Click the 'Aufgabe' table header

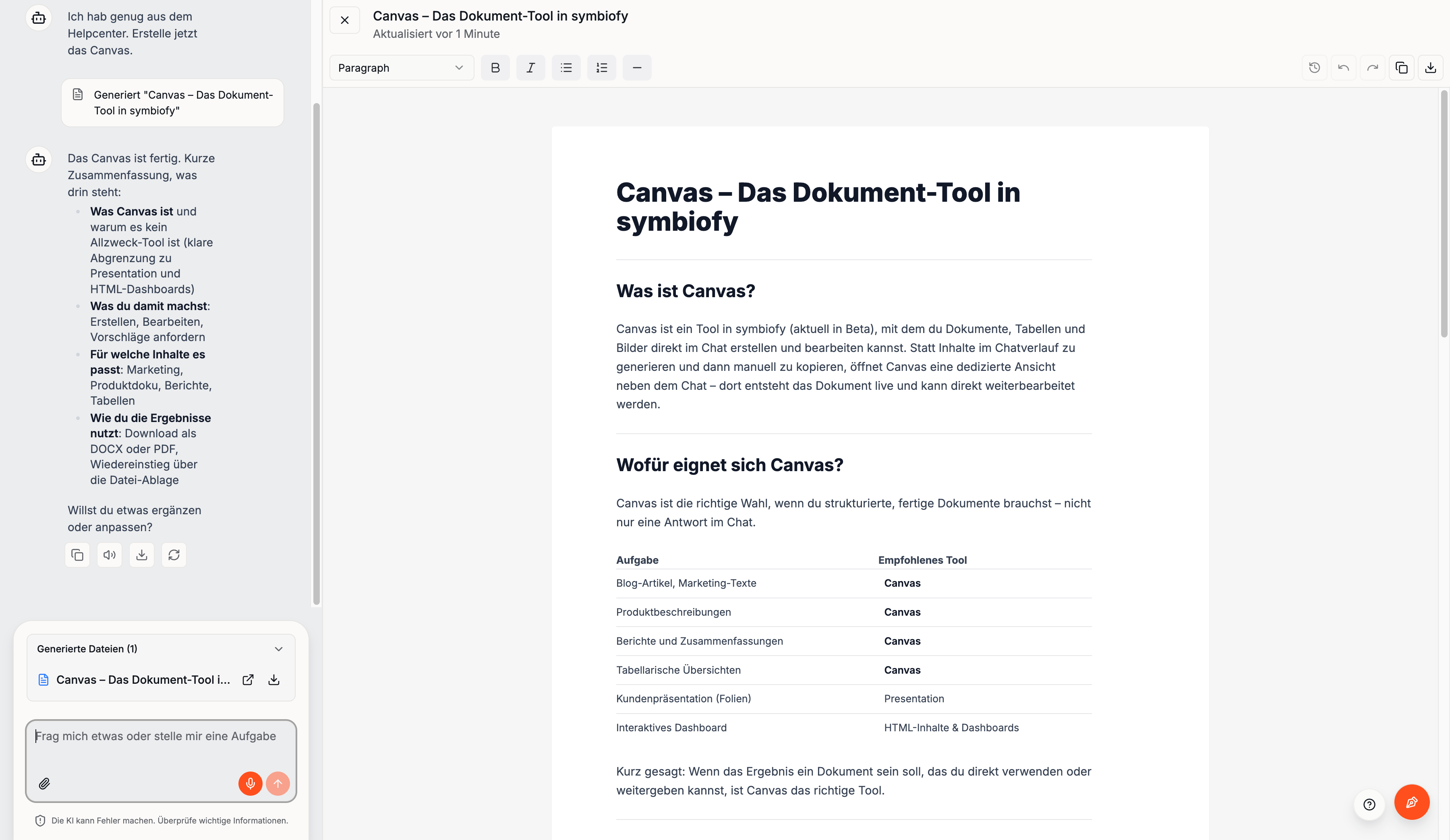coord(637,560)
